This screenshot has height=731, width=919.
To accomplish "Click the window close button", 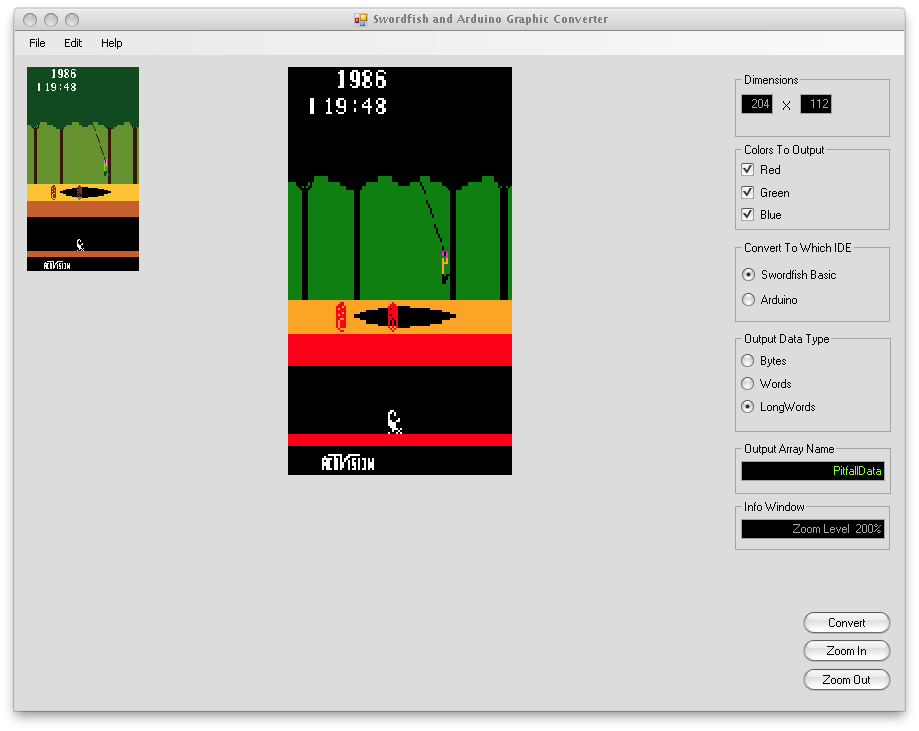I will pos(30,20).
